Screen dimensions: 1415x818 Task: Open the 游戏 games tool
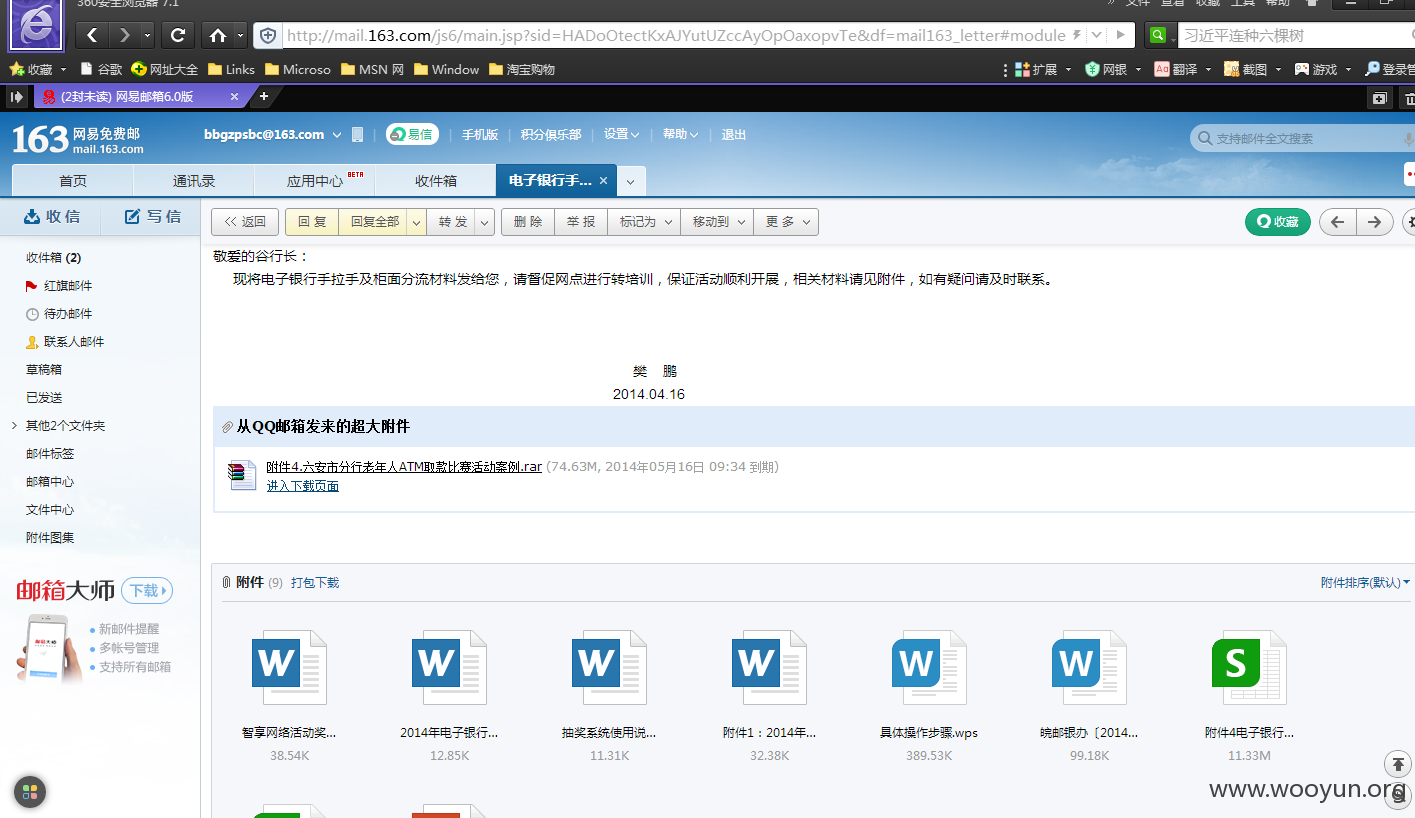(x=1316, y=70)
